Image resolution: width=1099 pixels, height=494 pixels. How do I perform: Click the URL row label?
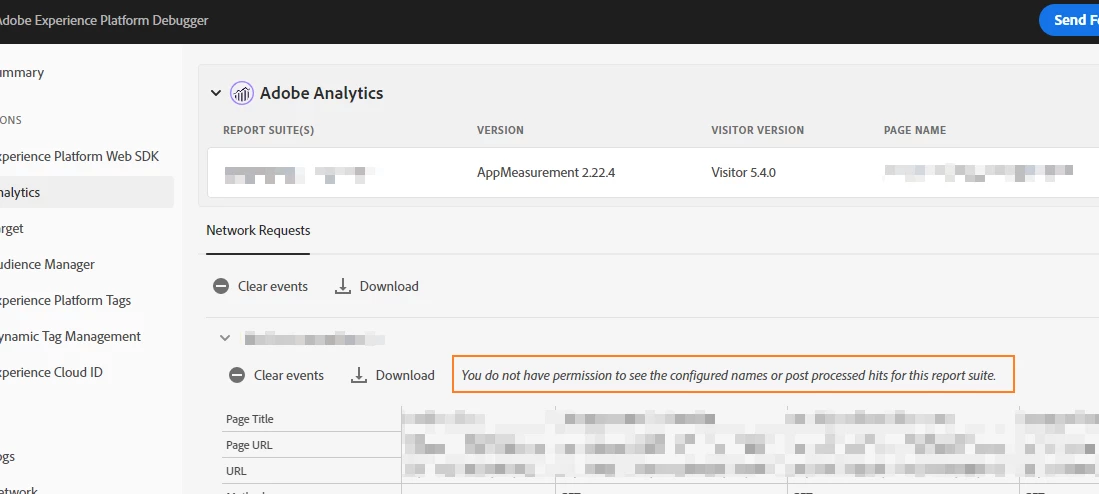click(x=236, y=471)
